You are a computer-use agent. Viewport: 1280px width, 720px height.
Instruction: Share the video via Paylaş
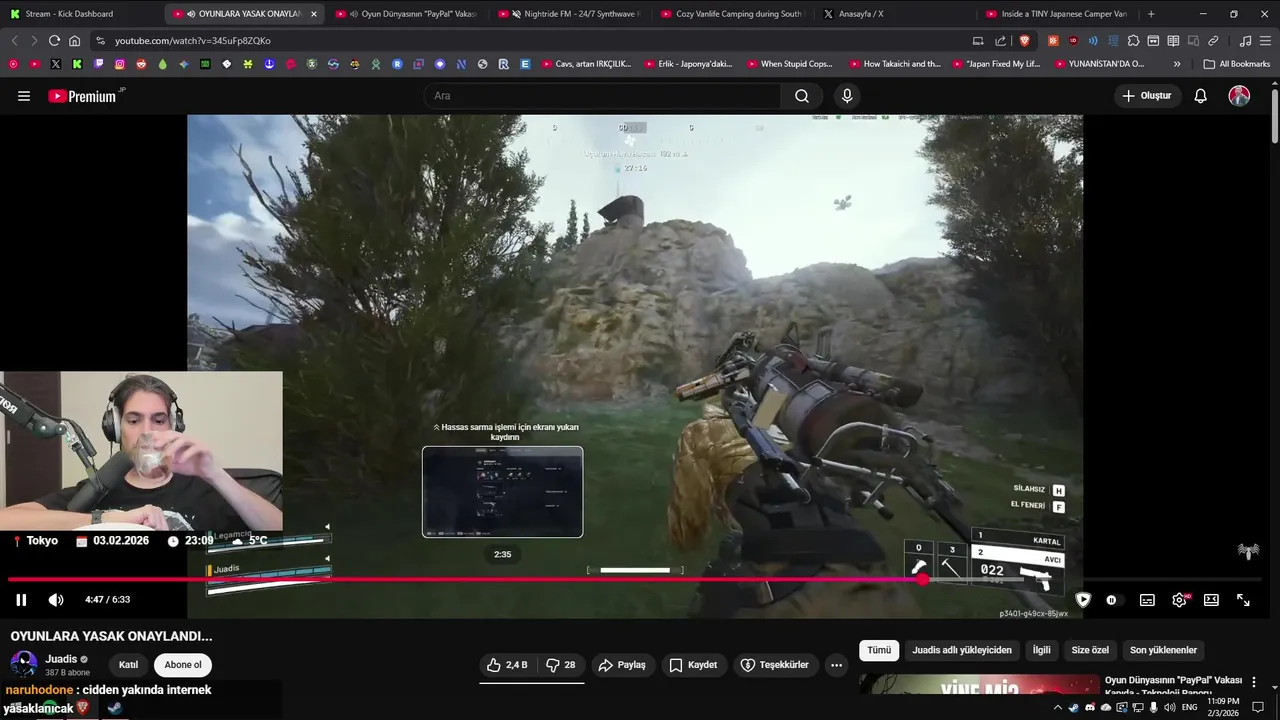click(622, 665)
